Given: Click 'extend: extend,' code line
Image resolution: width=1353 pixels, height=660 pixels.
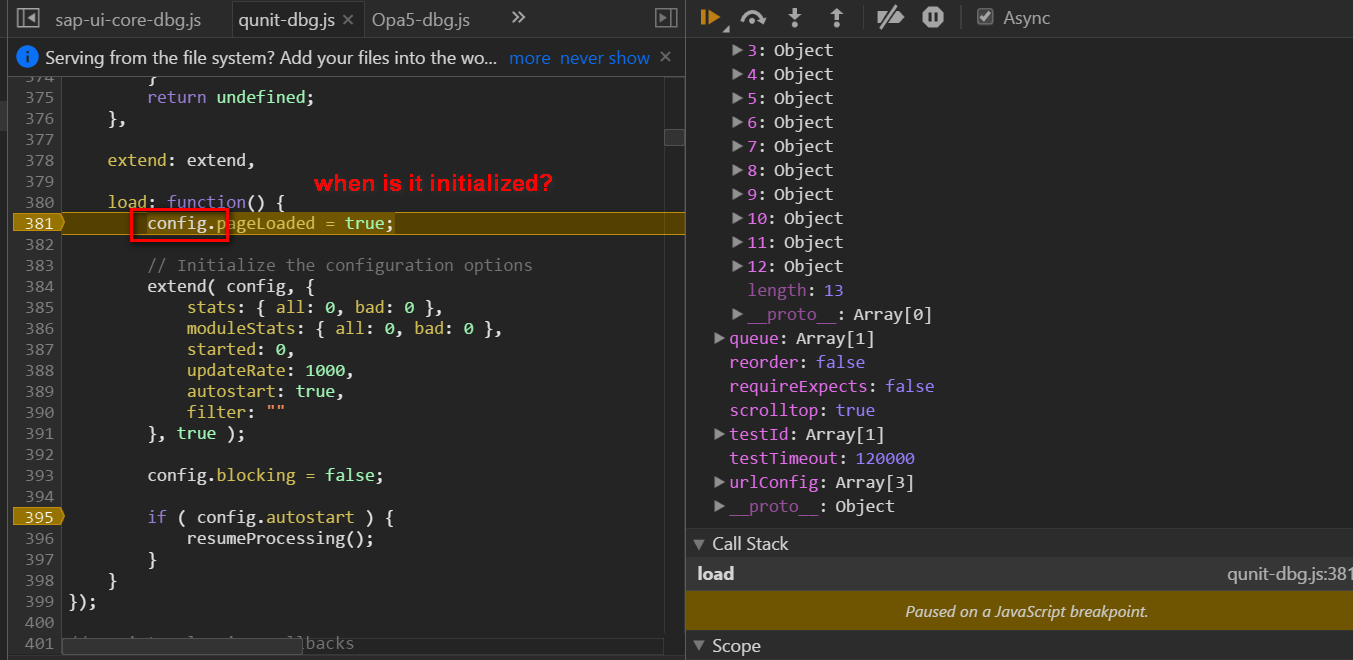Looking at the screenshot, I should click(x=182, y=160).
